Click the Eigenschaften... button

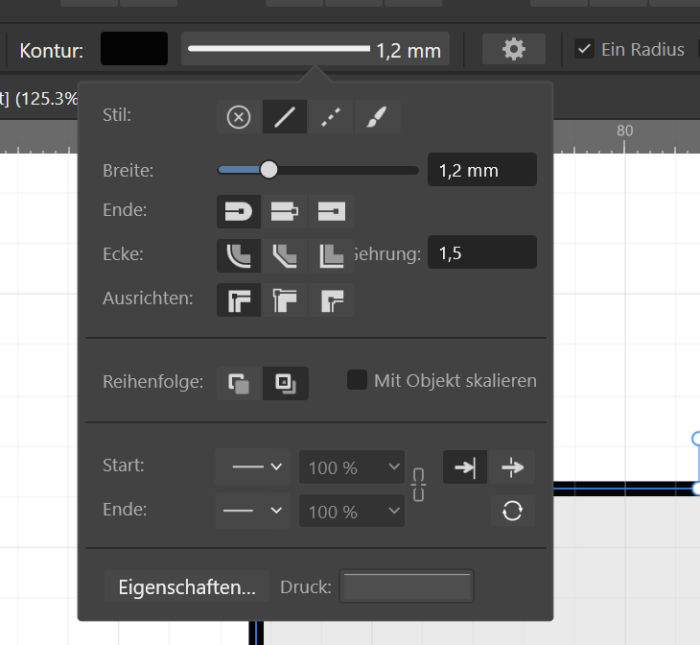click(x=187, y=587)
